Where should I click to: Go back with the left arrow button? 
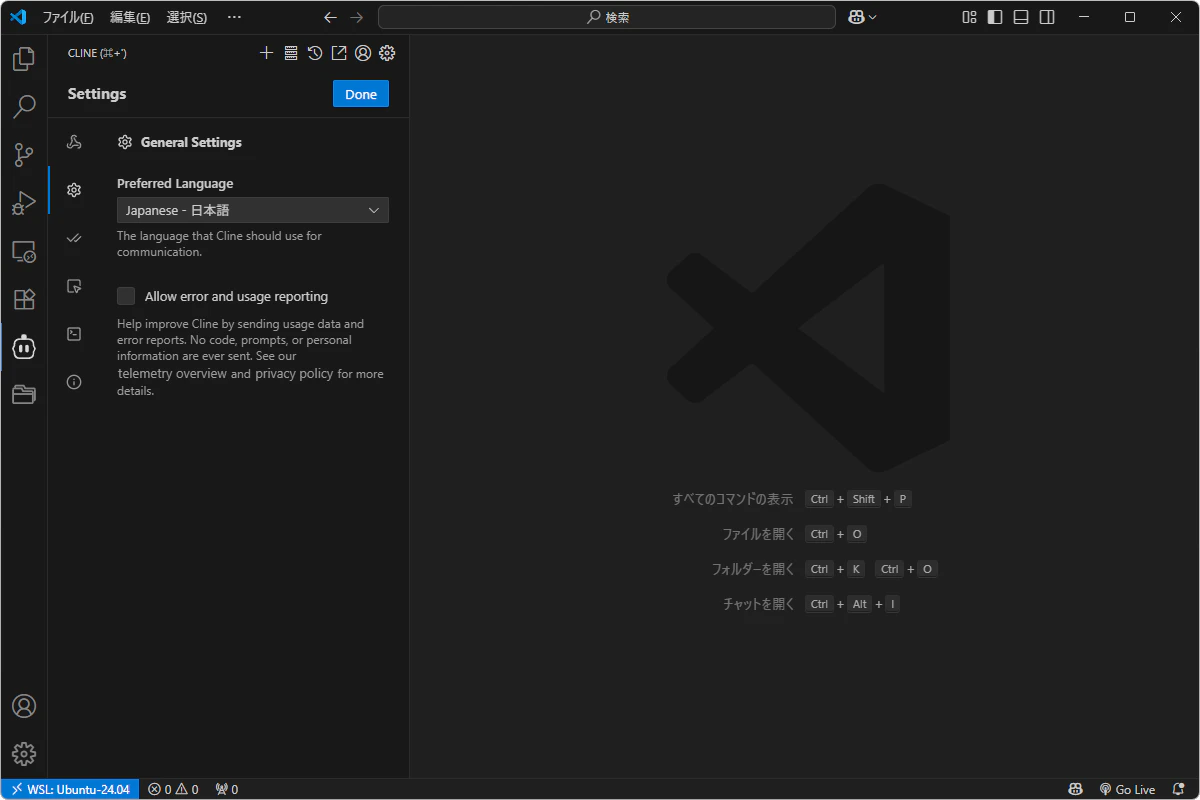[x=331, y=17]
